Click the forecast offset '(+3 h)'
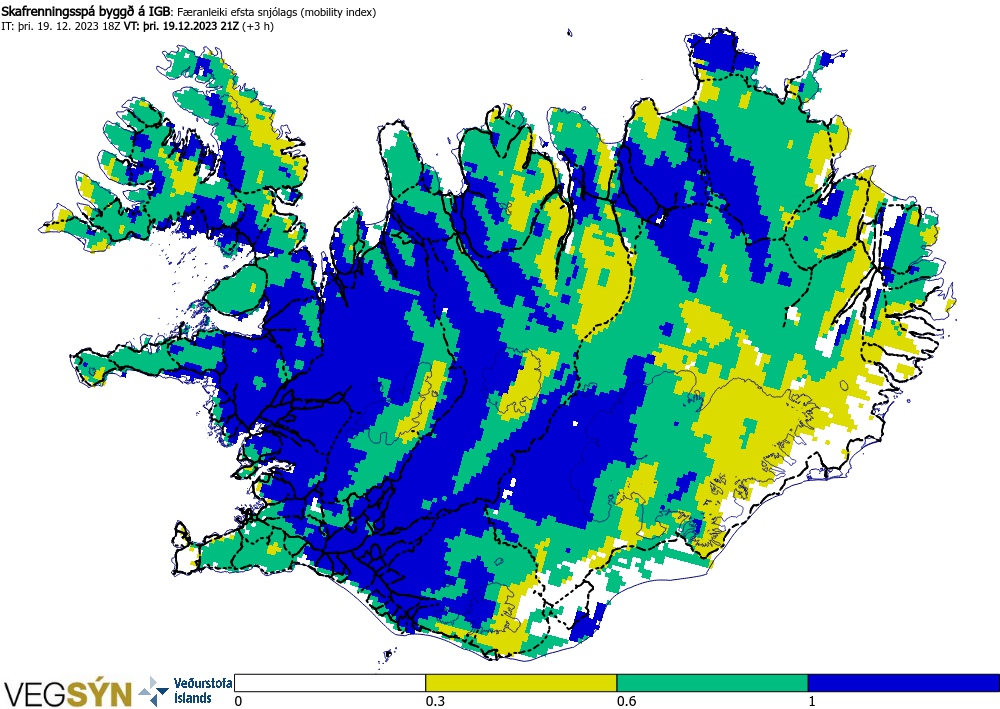Viewport: 1000px width, 709px height. point(258,26)
